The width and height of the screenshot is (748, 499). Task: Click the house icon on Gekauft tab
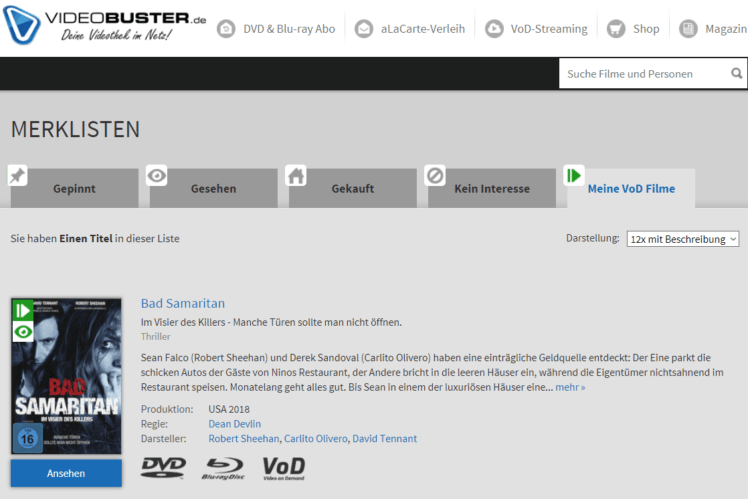296,176
